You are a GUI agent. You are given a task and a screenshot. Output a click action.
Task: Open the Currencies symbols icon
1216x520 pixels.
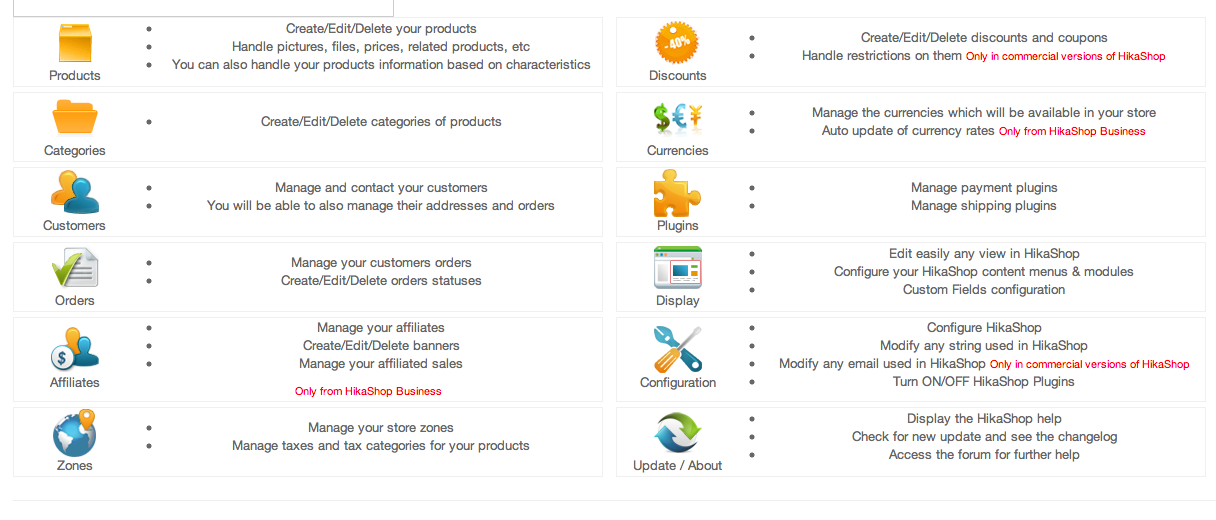(x=677, y=118)
